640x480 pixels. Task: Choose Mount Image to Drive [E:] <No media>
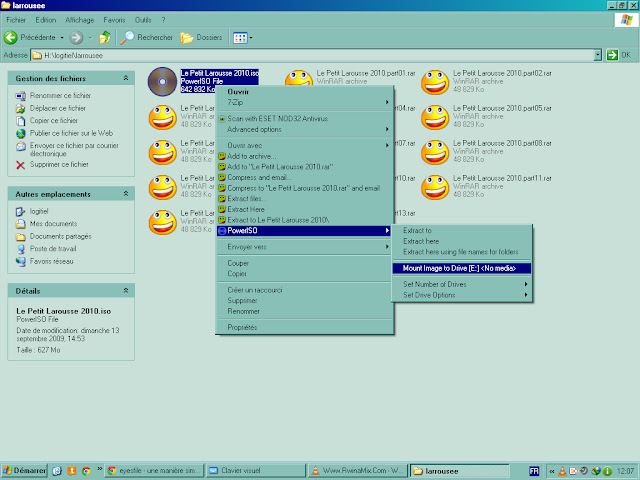[x=462, y=268]
